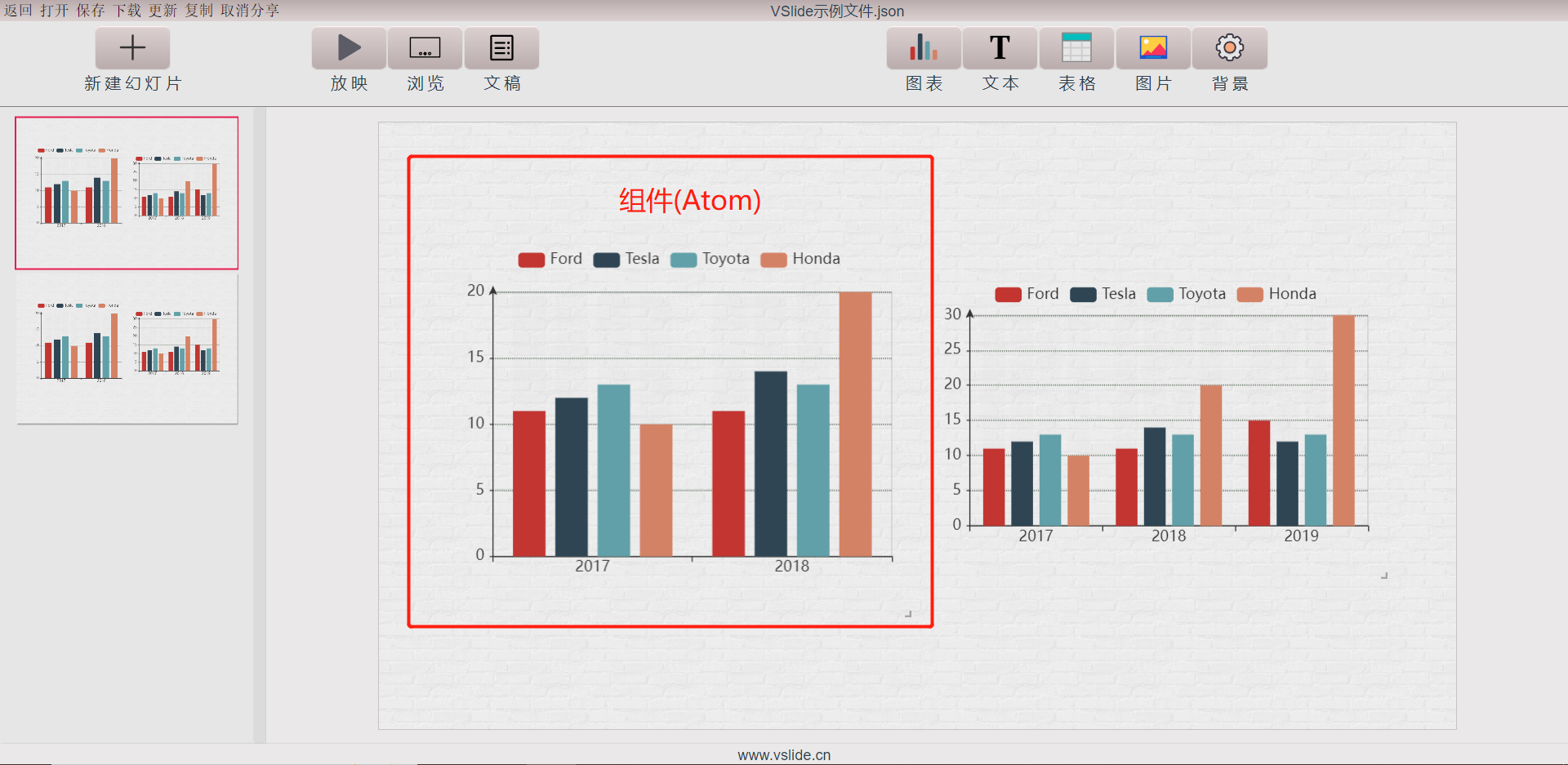This screenshot has height=765, width=1568.
Task: Open background settings gear icon
Action: pos(1230,48)
